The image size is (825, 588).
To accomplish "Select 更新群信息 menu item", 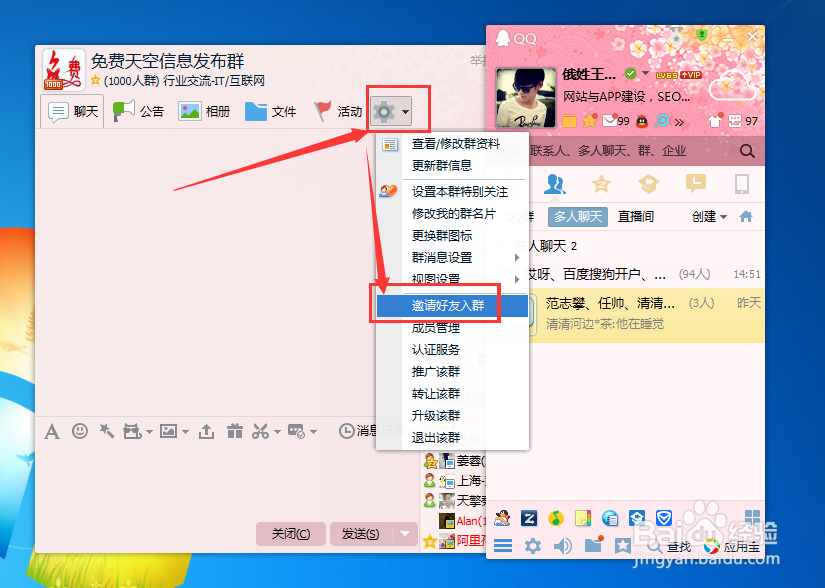I will pos(452,166).
